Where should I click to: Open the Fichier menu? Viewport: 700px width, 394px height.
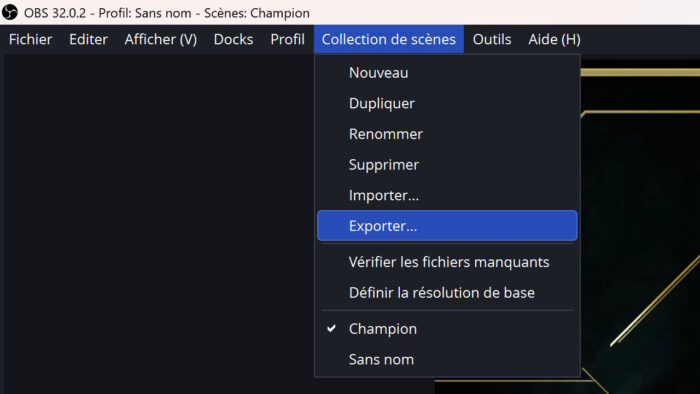(30, 39)
